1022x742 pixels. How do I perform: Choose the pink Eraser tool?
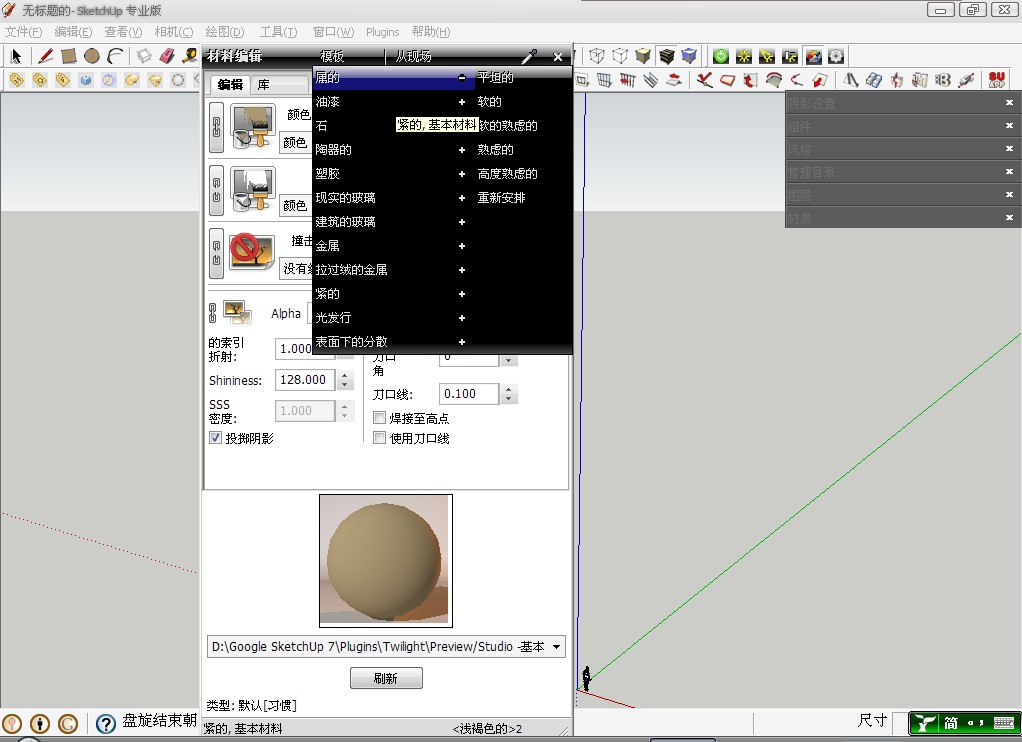pyautogui.click(x=168, y=57)
